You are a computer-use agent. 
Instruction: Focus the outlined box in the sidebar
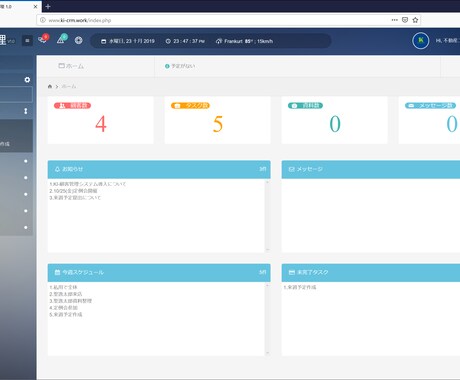point(16,94)
